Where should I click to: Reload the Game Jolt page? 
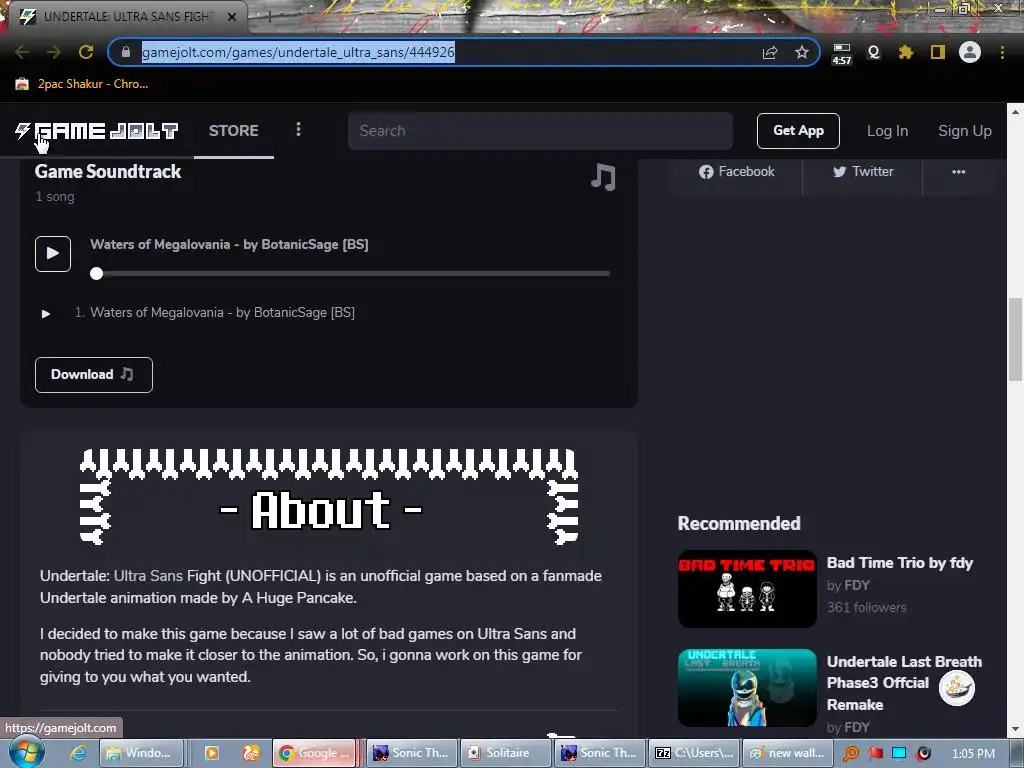[86, 52]
